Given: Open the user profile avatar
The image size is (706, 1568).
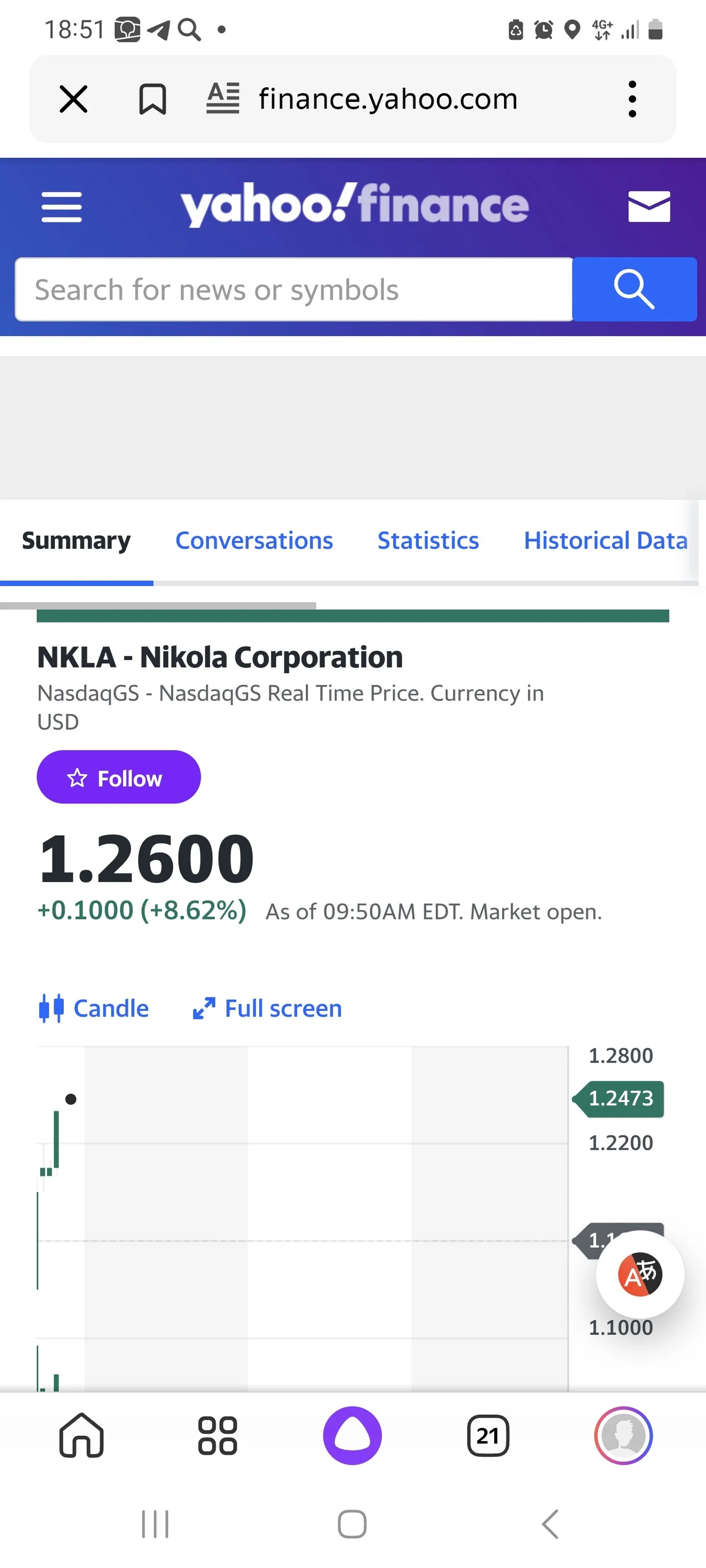Looking at the screenshot, I should [x=623, y=1435].
